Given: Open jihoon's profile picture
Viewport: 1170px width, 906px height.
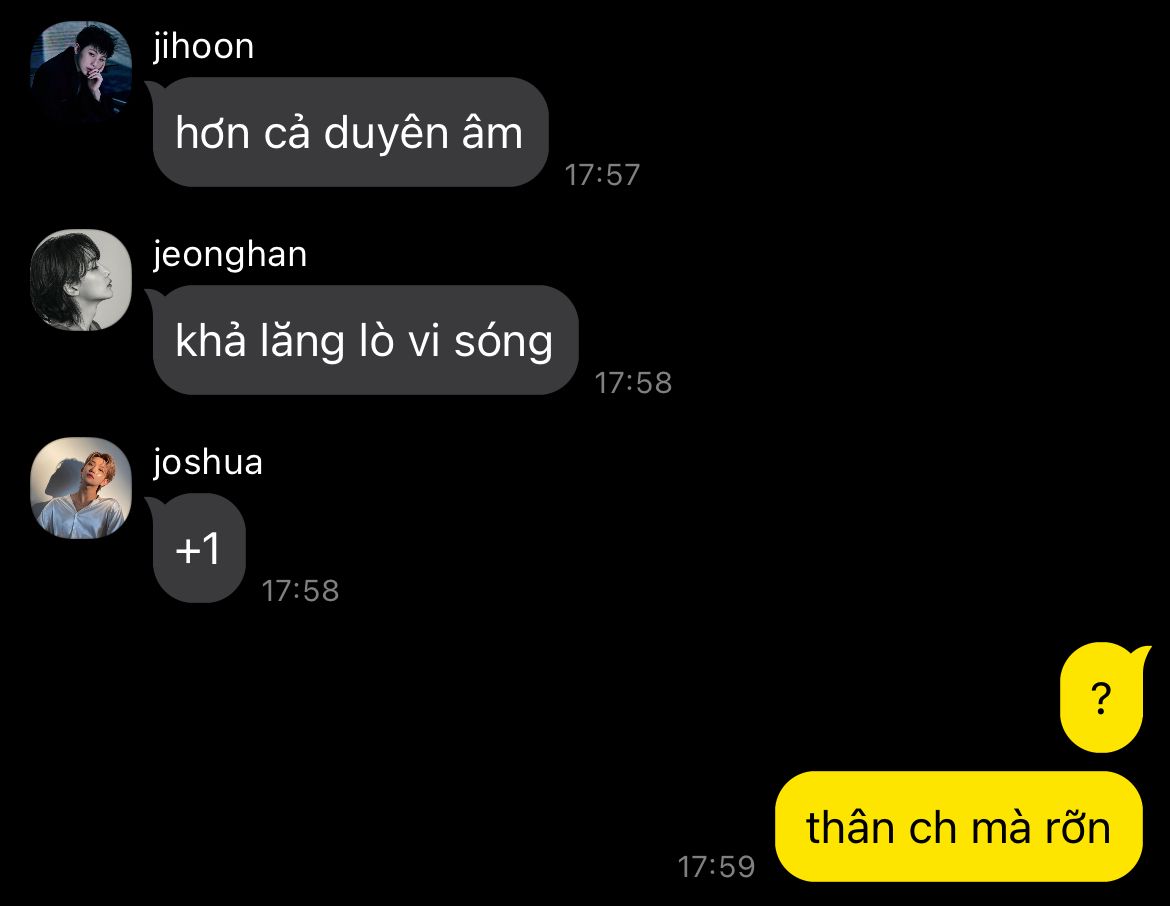Looking at the screenshot, I should tap(81, 72).
